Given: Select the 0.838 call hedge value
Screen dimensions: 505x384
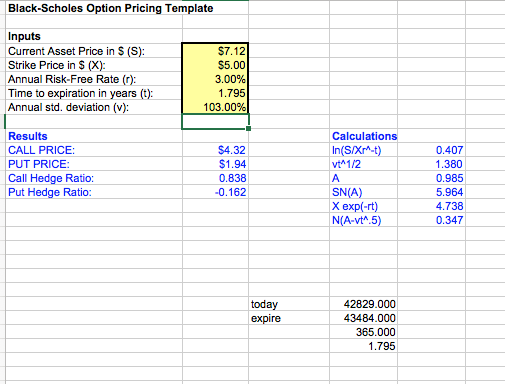Looking at the screenshot, I should tap(232, 178).
